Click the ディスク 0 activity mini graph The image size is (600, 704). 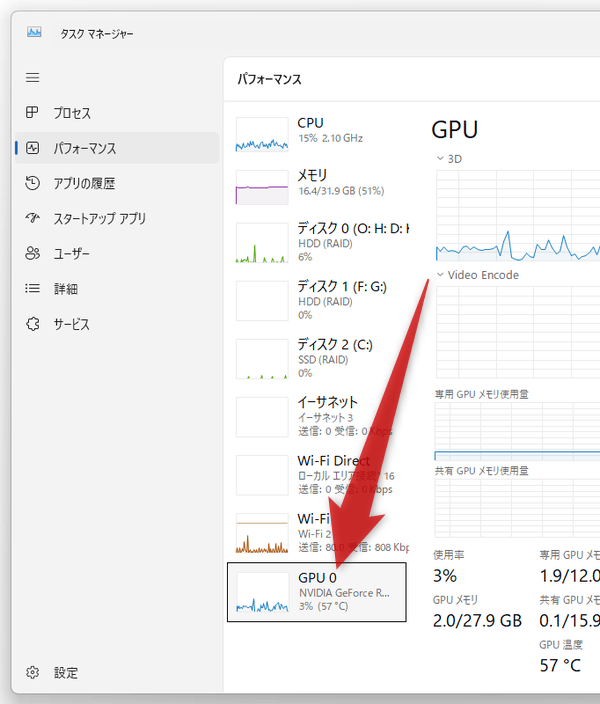[262, 242]
